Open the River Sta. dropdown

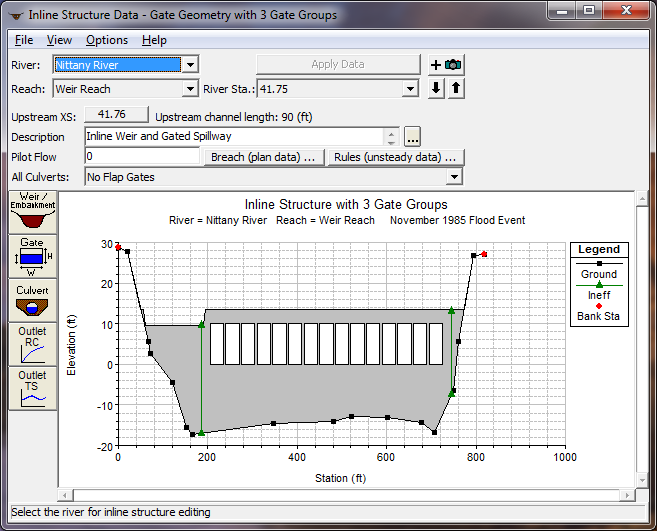[x=409, y=89]
